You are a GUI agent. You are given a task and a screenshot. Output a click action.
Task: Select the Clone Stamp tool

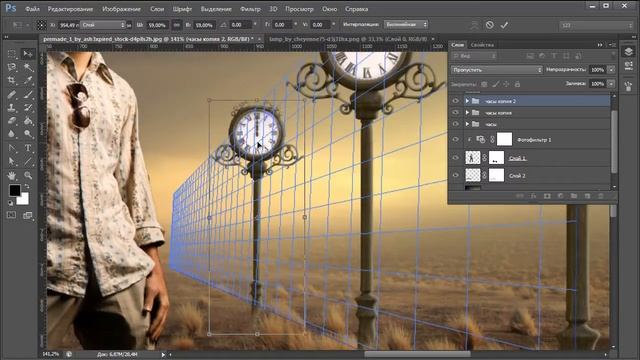click(x=11, y=108)
